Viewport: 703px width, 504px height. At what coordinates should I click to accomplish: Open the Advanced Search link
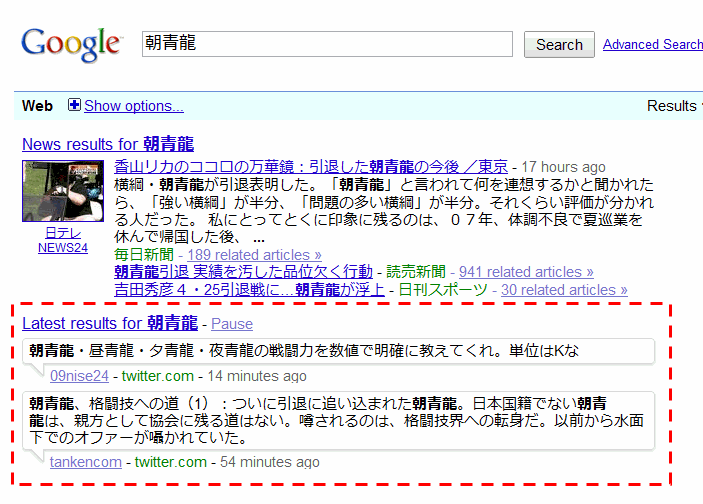click(x=652, y=44)
